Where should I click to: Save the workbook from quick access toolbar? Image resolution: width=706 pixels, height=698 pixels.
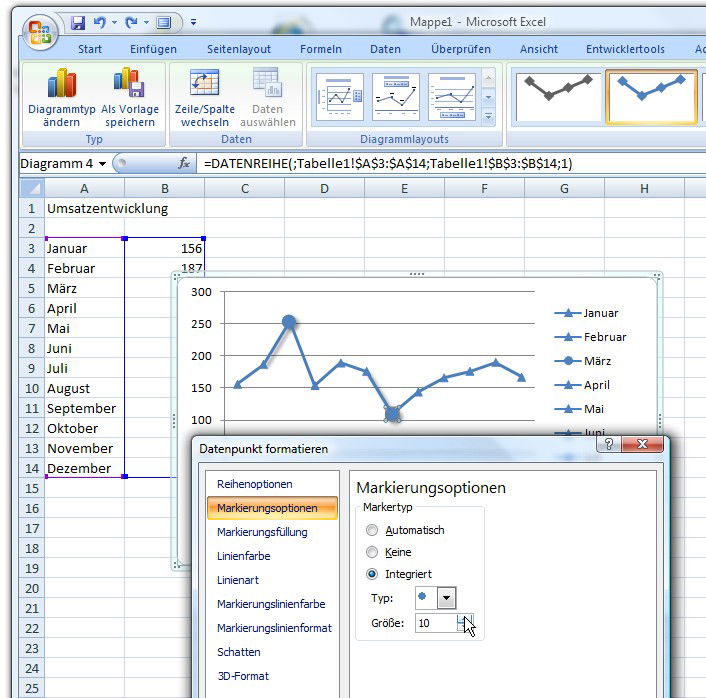point(78,22)
